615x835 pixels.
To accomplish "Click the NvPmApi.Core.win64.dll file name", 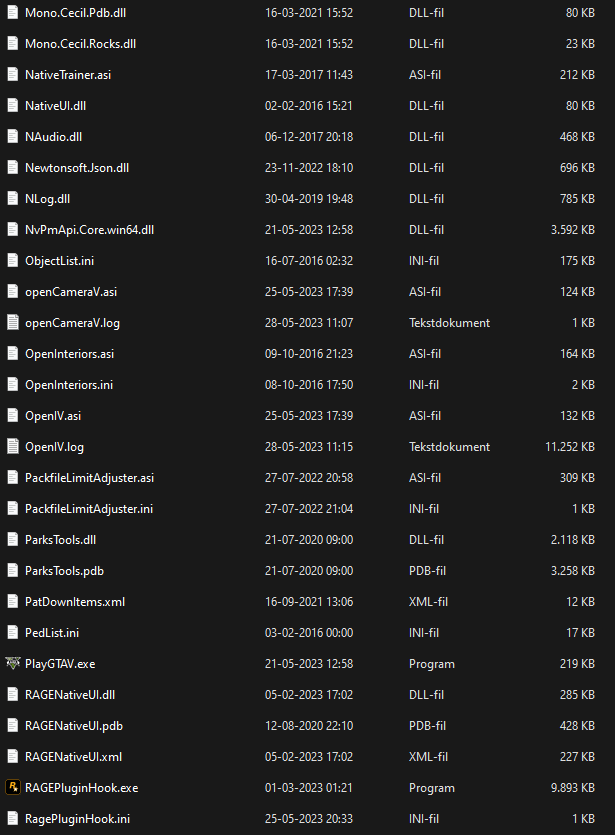I will coord(89,230).
